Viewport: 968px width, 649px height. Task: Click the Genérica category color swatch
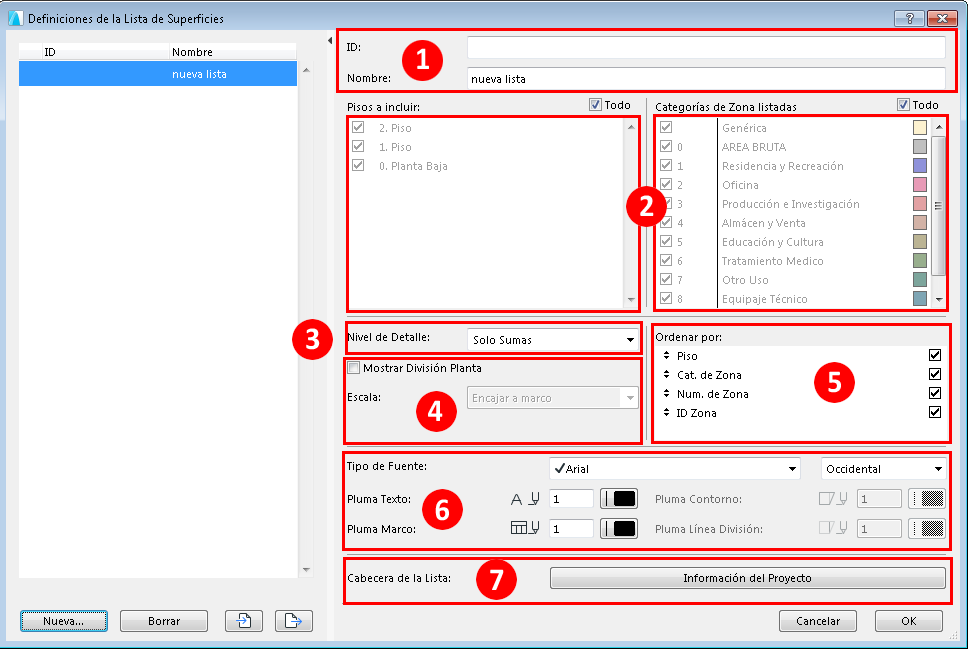coord(920,127)
